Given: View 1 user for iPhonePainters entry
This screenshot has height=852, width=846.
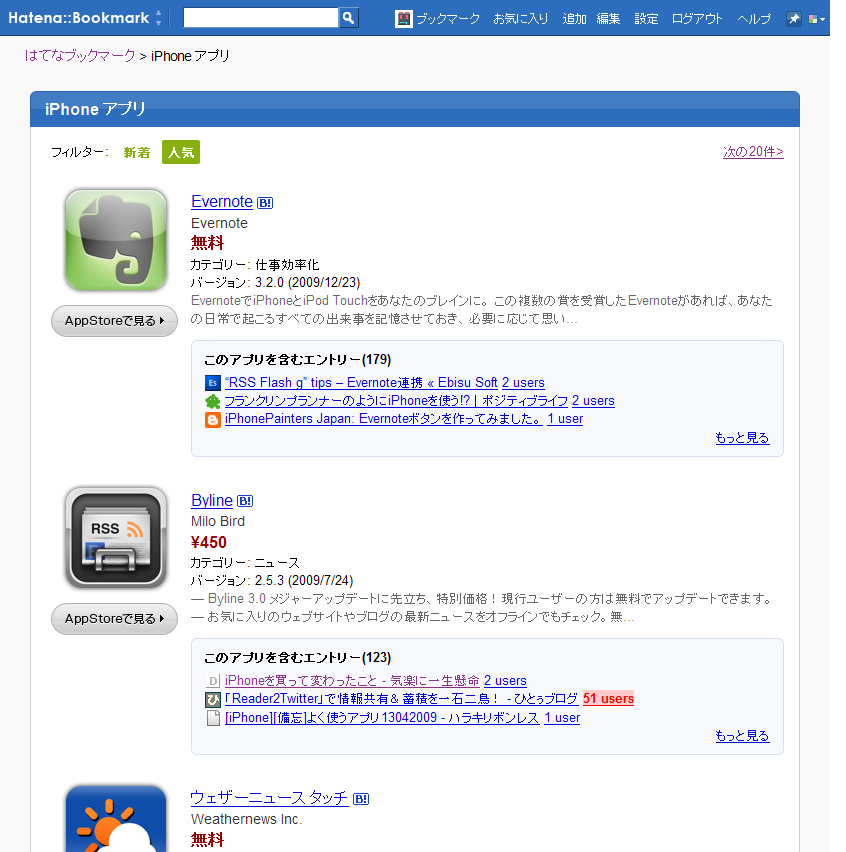Looking at the screenshot, I should pos(565,419).
